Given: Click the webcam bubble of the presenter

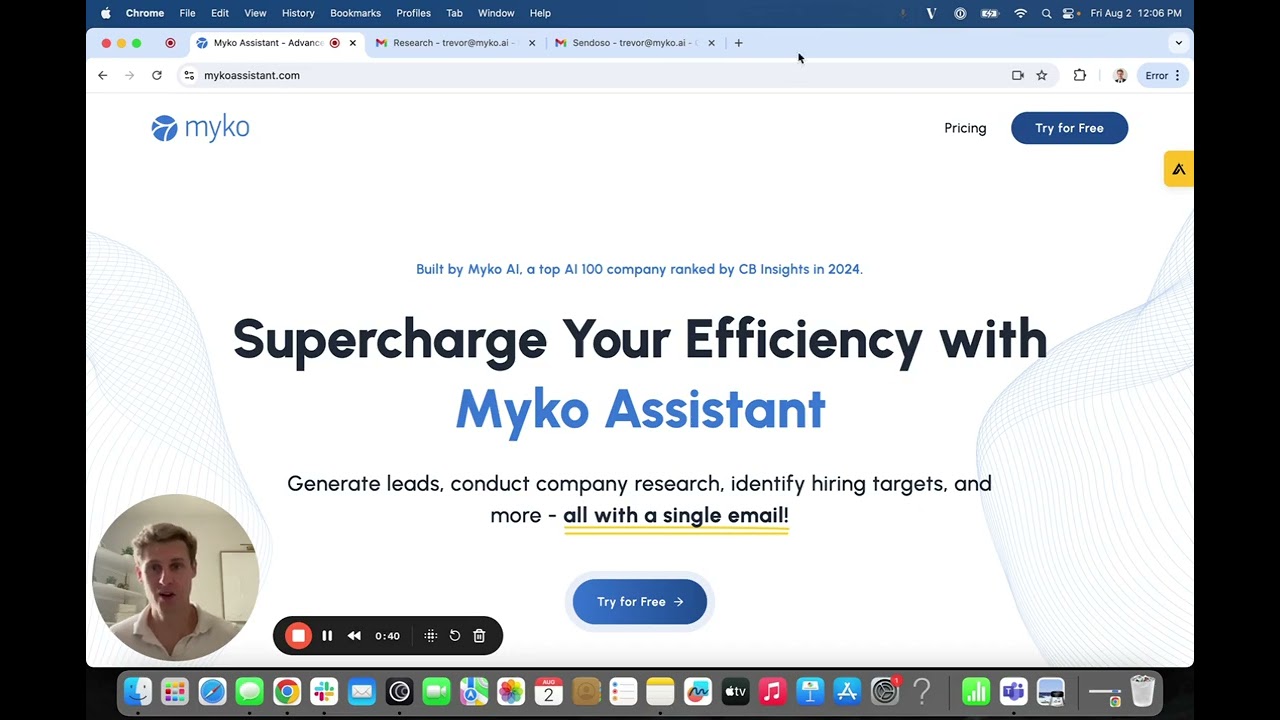Looking at the screenshot, I should coord(175,577).
